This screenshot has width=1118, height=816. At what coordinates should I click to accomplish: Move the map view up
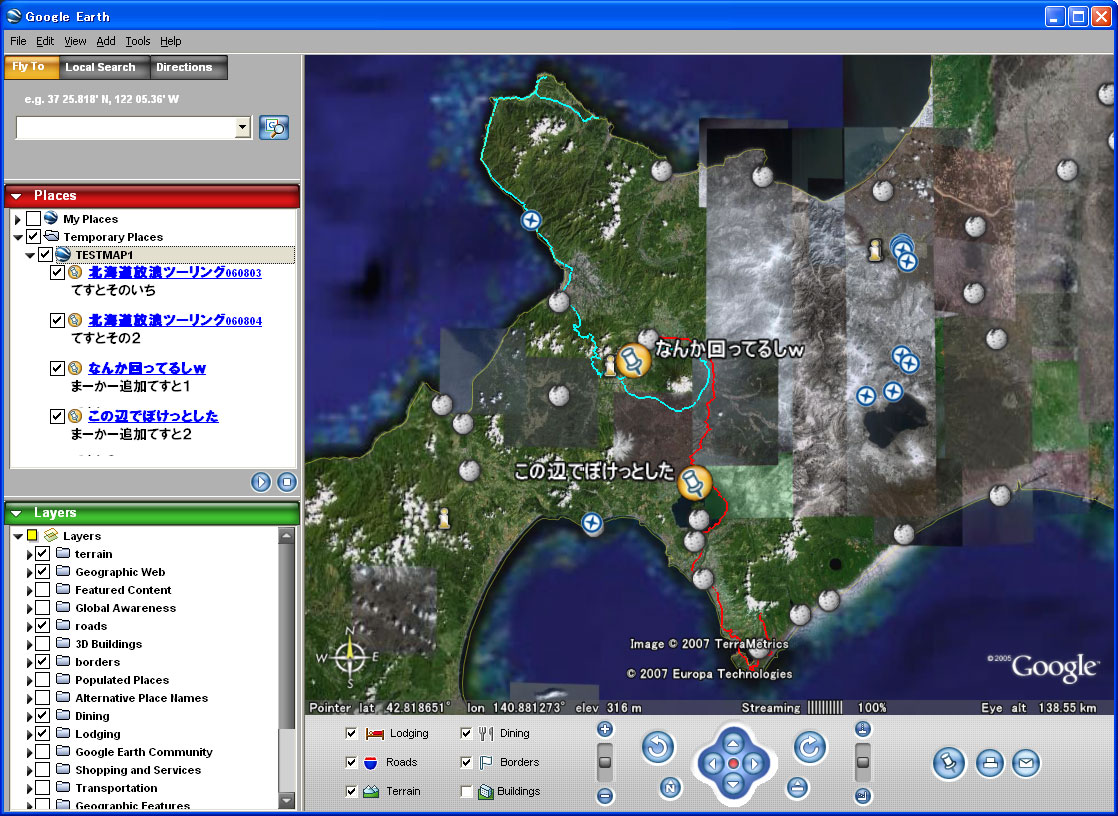click(734, 743)
